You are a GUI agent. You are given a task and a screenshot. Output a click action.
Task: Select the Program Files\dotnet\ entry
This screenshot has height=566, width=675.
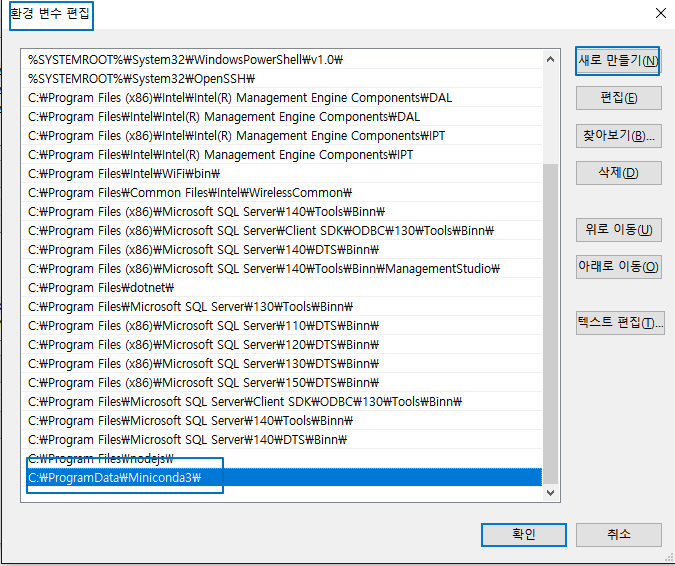(x=282, y=288)
